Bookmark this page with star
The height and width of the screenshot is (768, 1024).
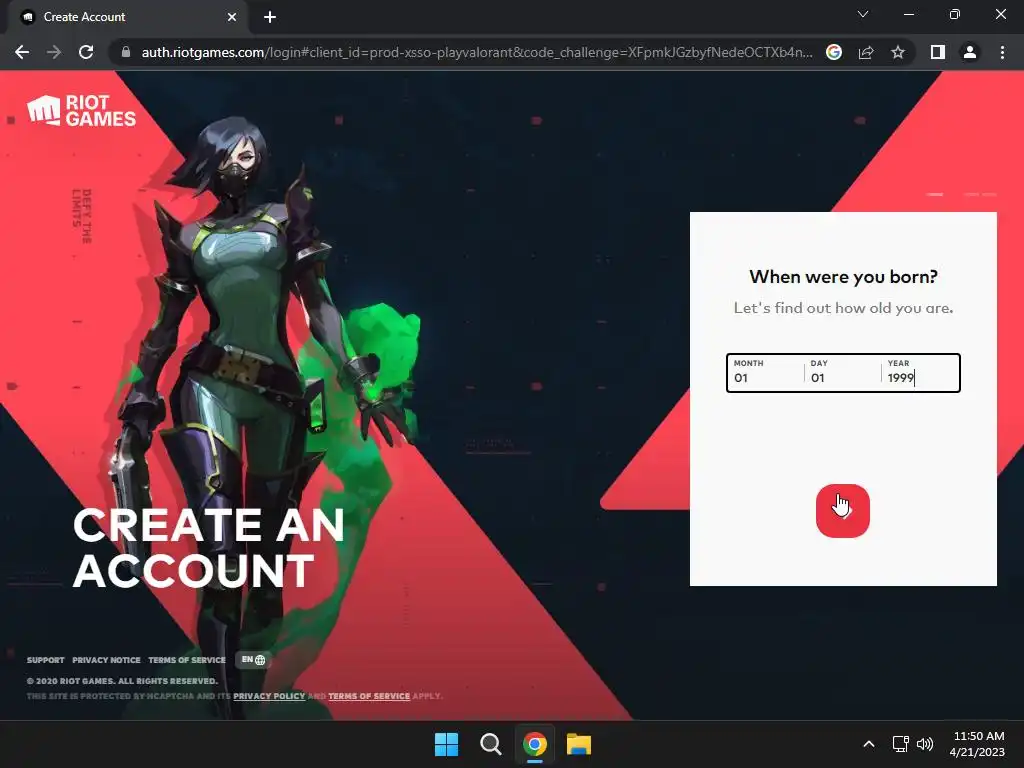coord(898,52)
